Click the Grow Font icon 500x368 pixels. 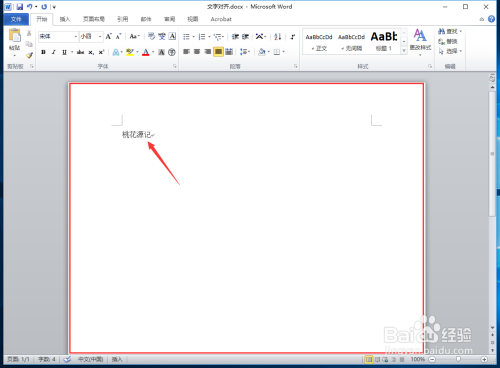[108, 36]
